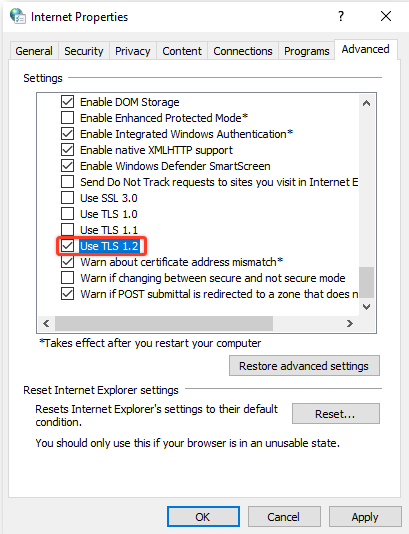Select 'Use TLS 1.0' label text

(x=109, y=214)
